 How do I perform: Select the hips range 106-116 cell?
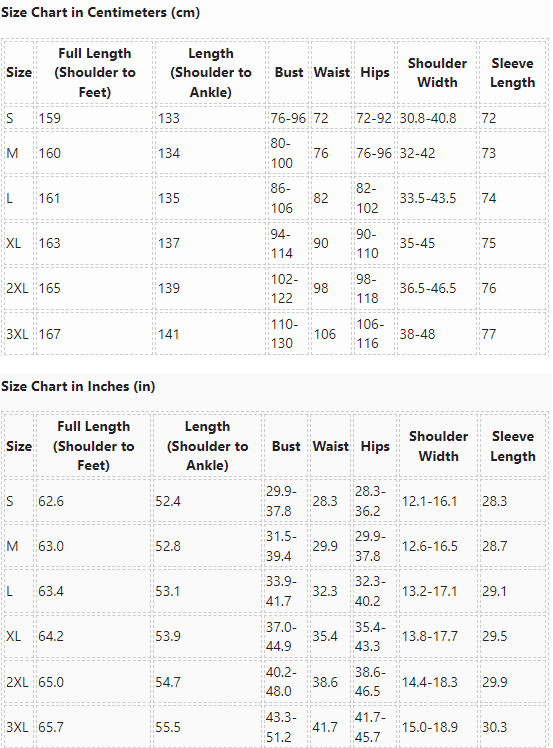[x=370, y=333]
